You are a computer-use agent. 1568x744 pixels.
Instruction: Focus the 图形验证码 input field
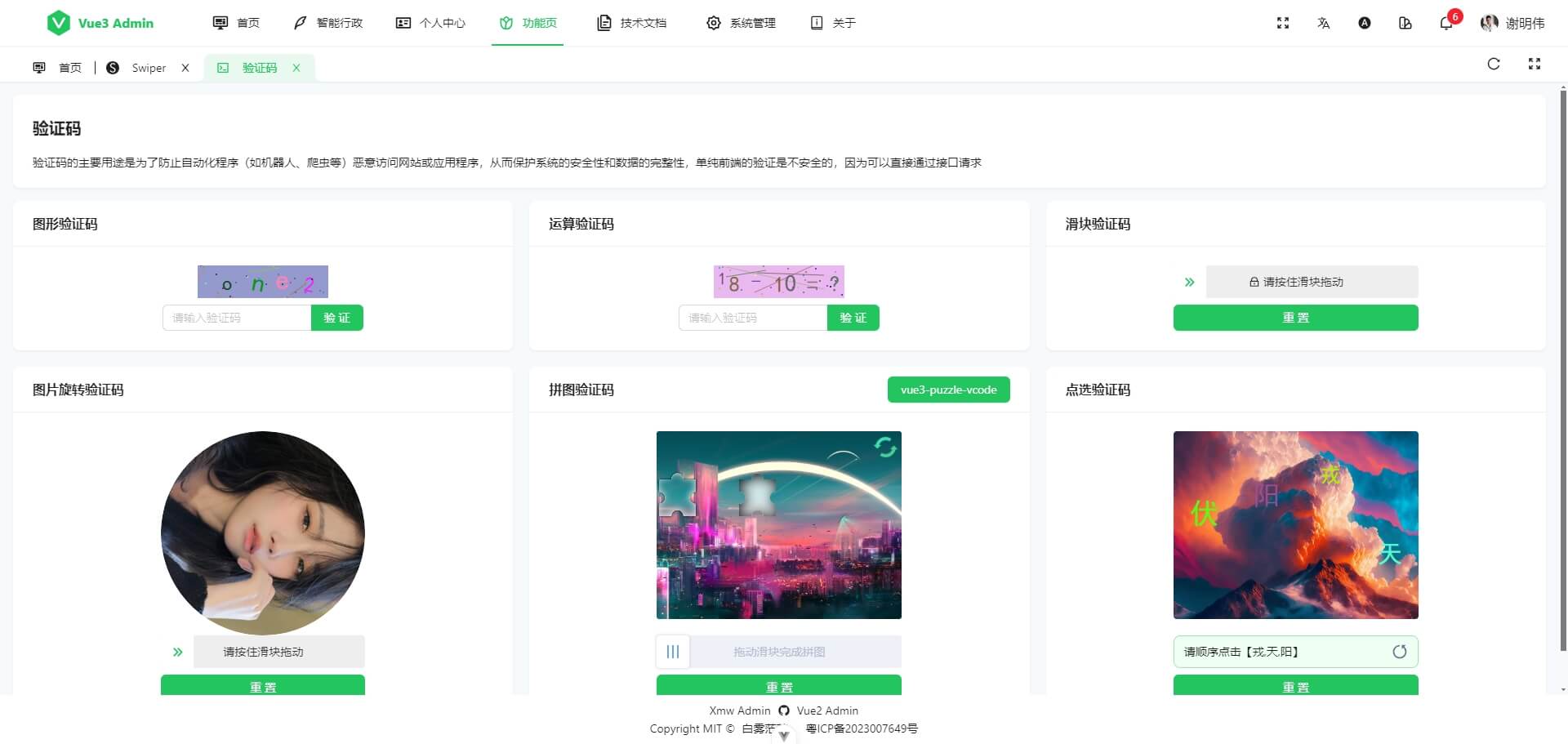(237, 318)
